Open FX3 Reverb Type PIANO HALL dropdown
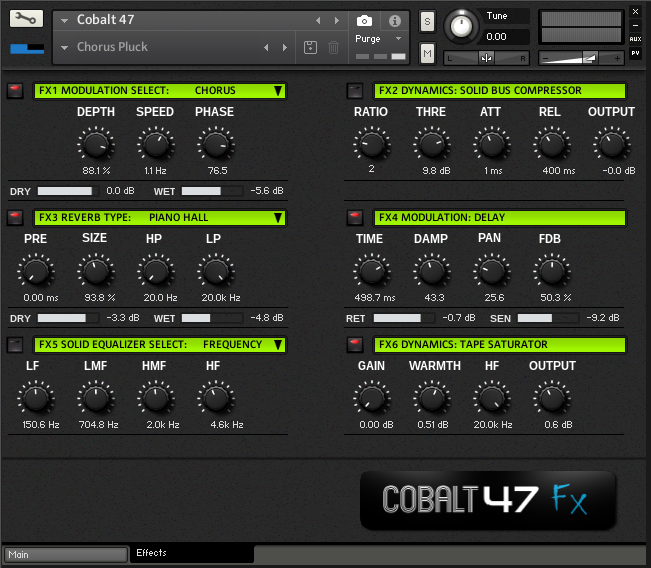Screen dimensions: 651x568 click(160, 218)
